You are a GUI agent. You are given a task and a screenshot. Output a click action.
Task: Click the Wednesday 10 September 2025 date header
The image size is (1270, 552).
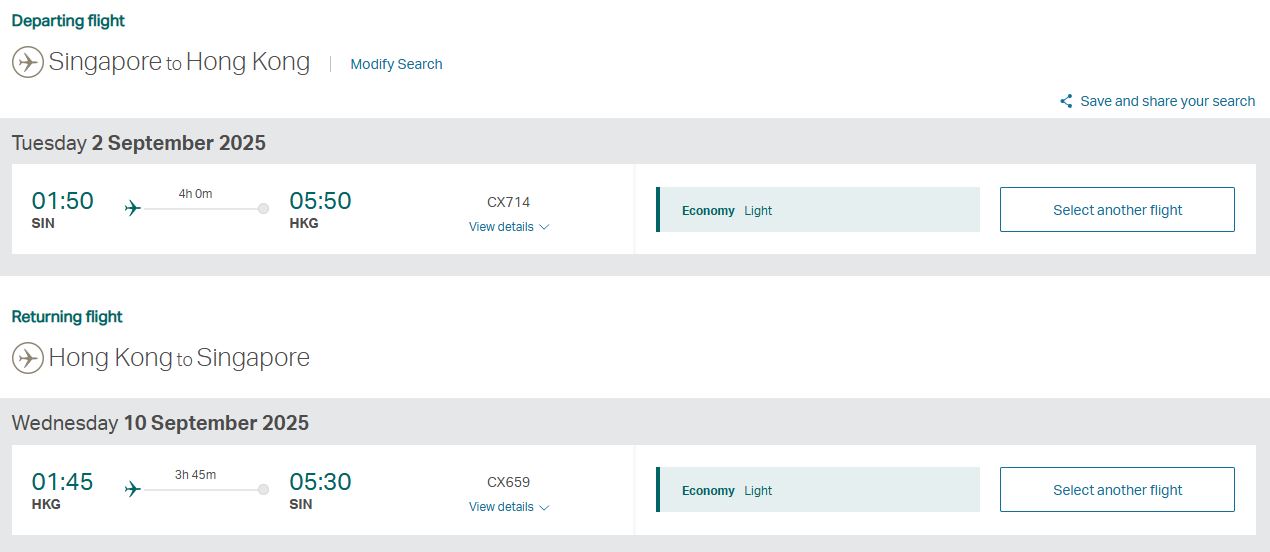[x=160, y=423]
